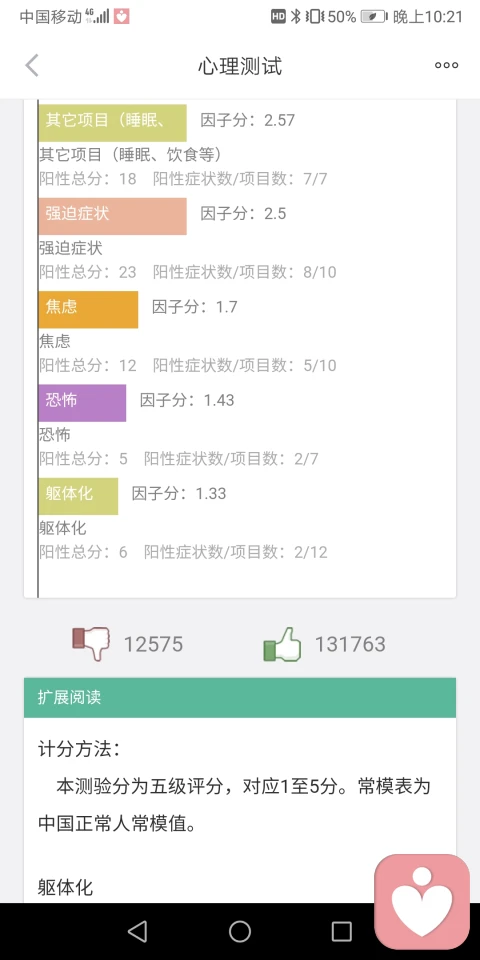Select the purple 恐怖 factor bar
The image size is (480, 960).
click(82, 403)
